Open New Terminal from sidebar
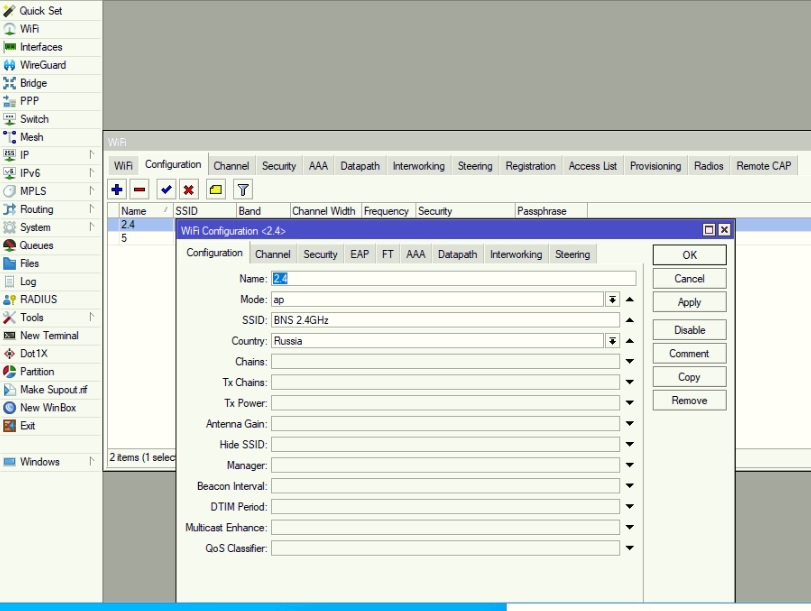The image size is (811, 611). tap(51, 335)
